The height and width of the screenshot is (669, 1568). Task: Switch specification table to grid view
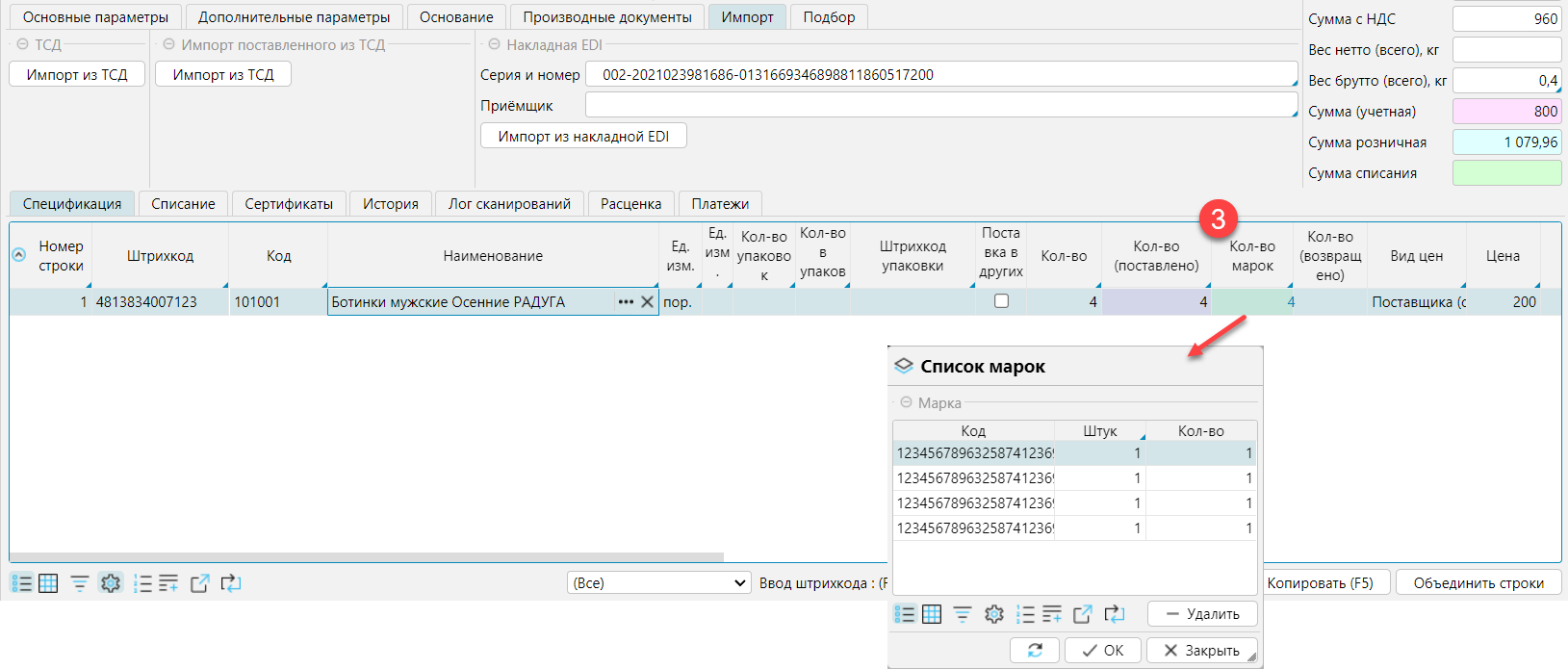tap(48, 583)
